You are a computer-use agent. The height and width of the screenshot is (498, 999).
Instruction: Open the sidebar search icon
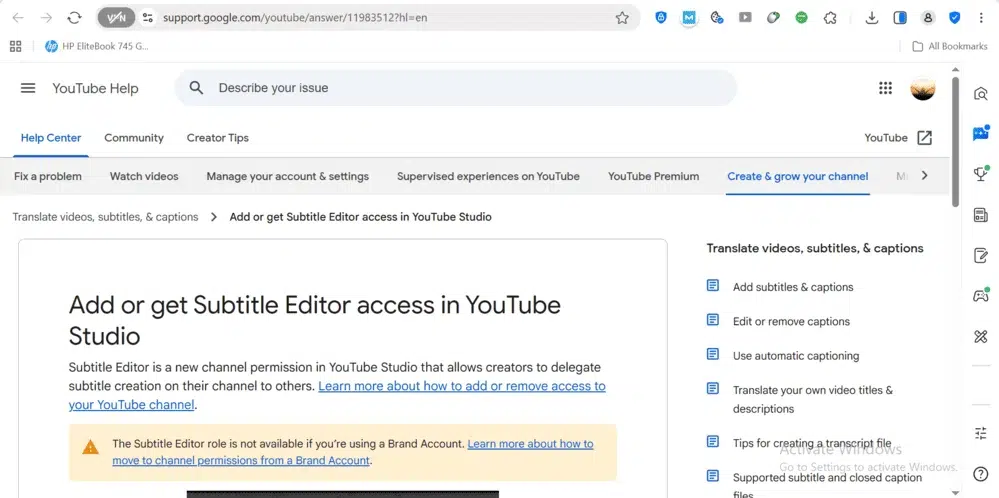coord(981,94)
